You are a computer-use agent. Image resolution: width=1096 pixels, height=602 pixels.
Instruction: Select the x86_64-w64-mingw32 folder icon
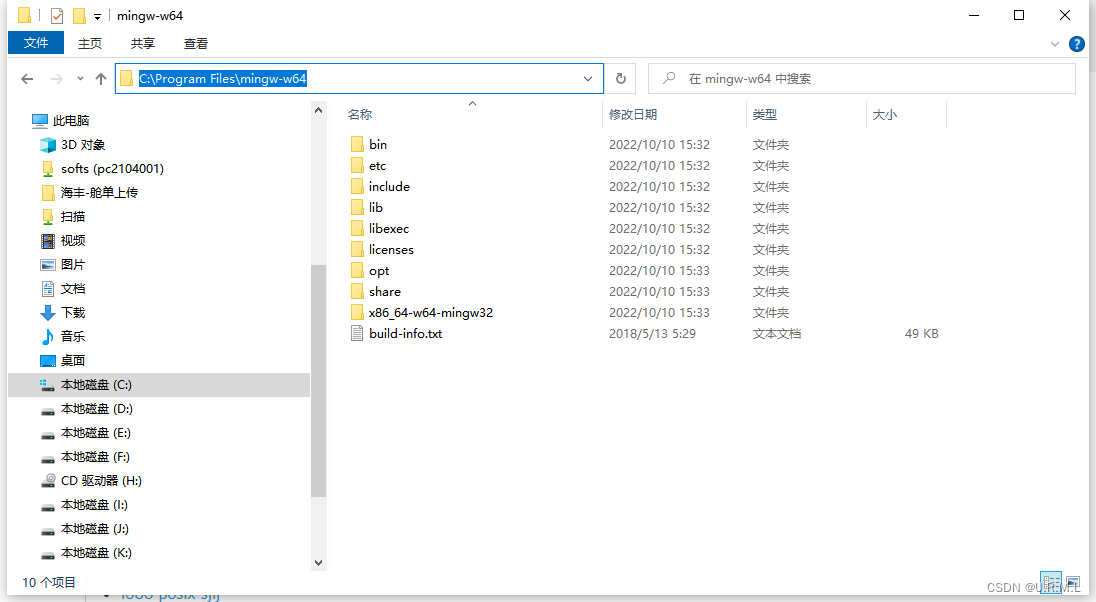[357, 313]
